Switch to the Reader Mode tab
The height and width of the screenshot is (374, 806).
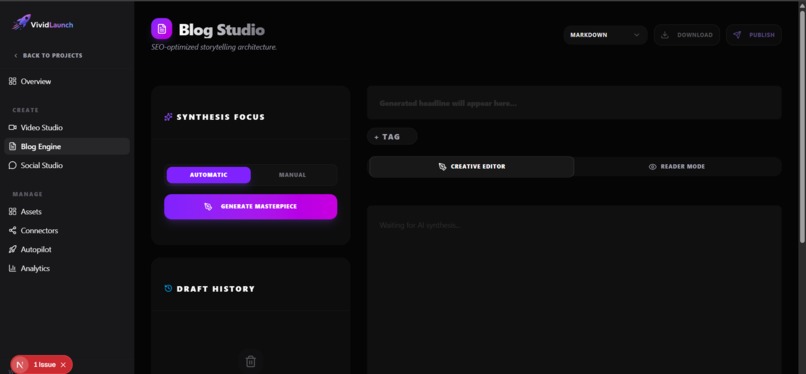click(x=677, y=167)
